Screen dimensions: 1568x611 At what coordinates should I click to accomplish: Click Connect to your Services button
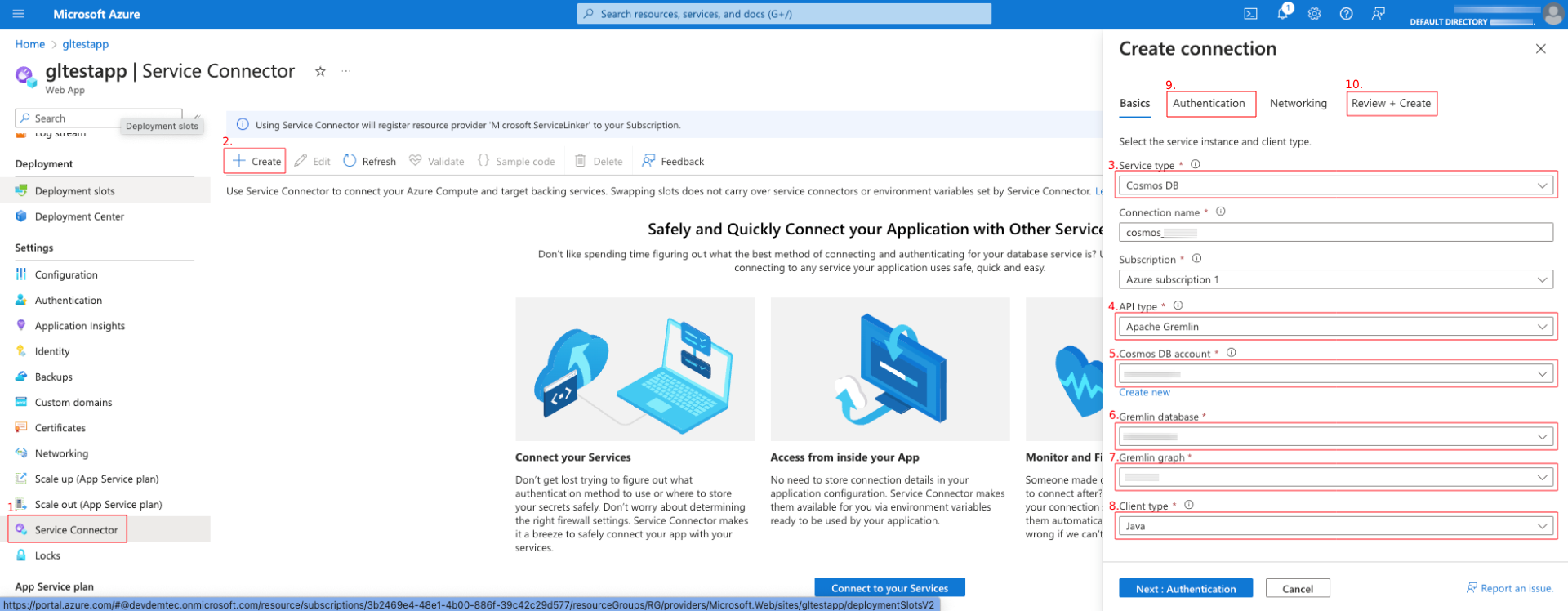[x=889, y=588]
